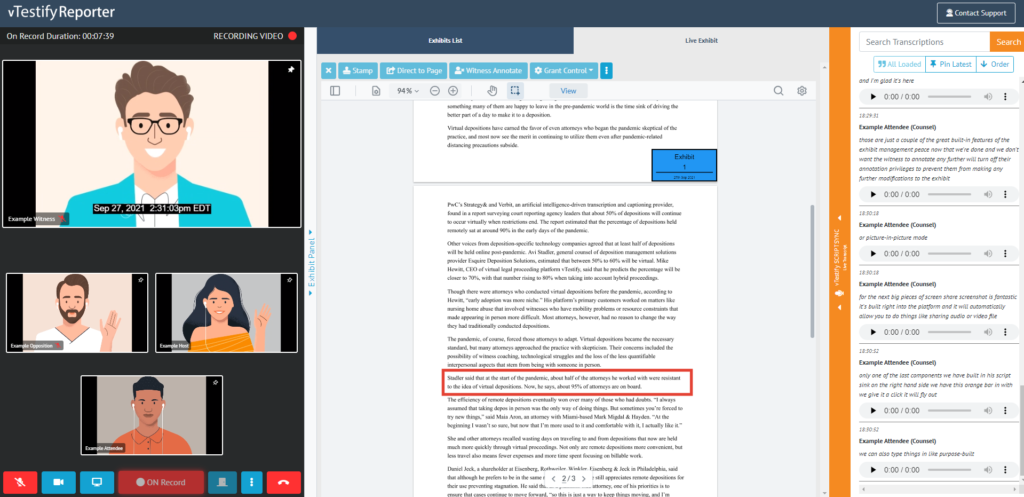The width and height of the screenshot is (1024, 497).
Task: Click the Search Transcriptions input field
Action: (924, 42)
